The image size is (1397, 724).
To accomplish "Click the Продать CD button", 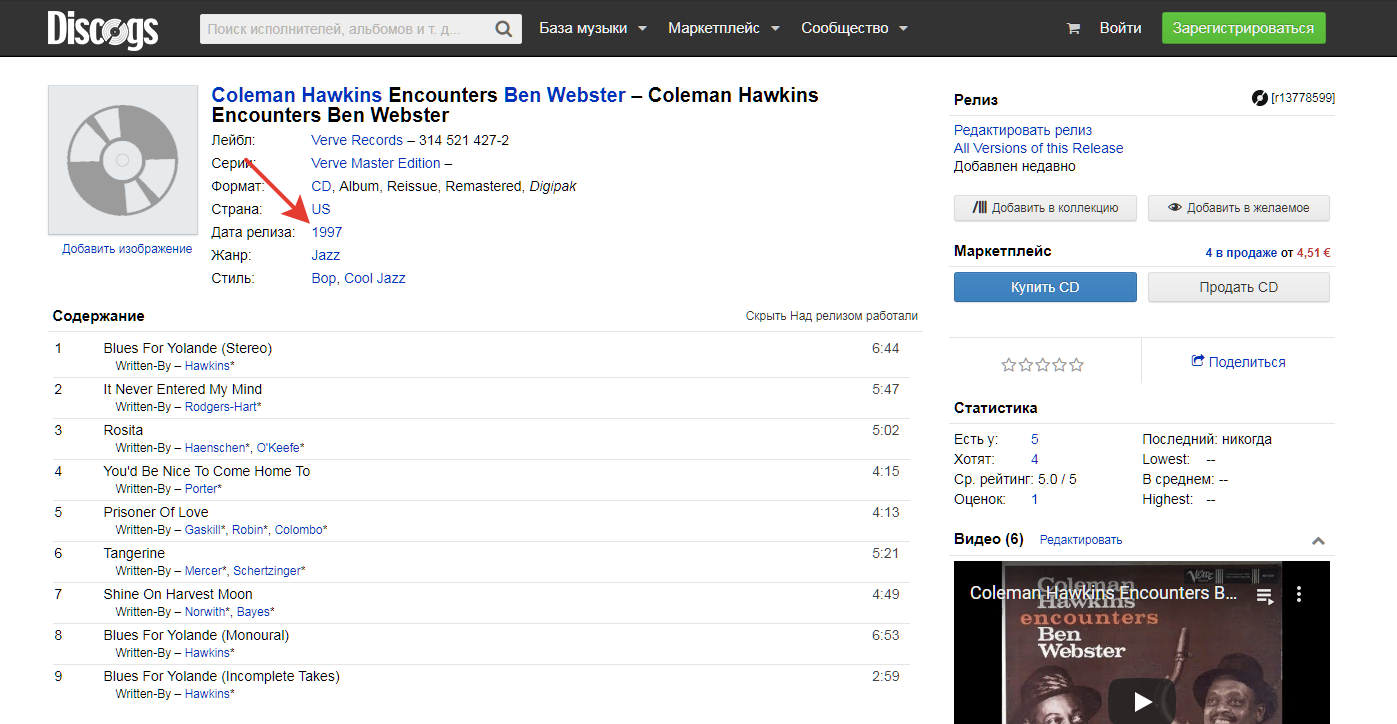I will [x=1238, y=287].
